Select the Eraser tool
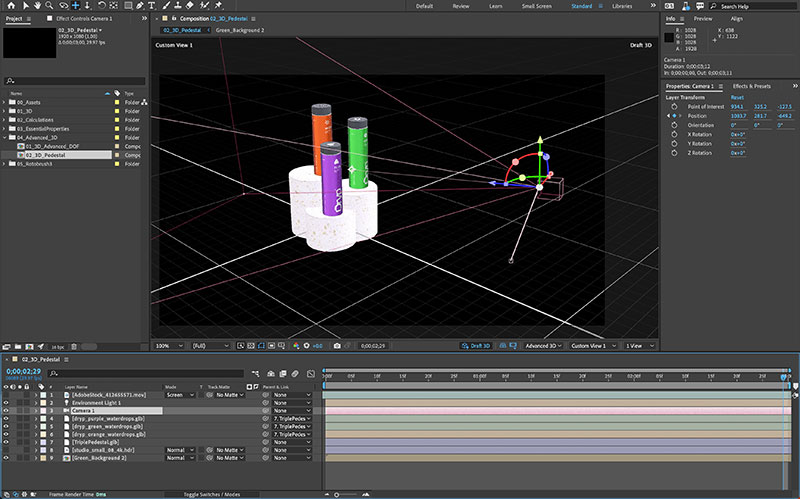800x499 pixels. 189,6
